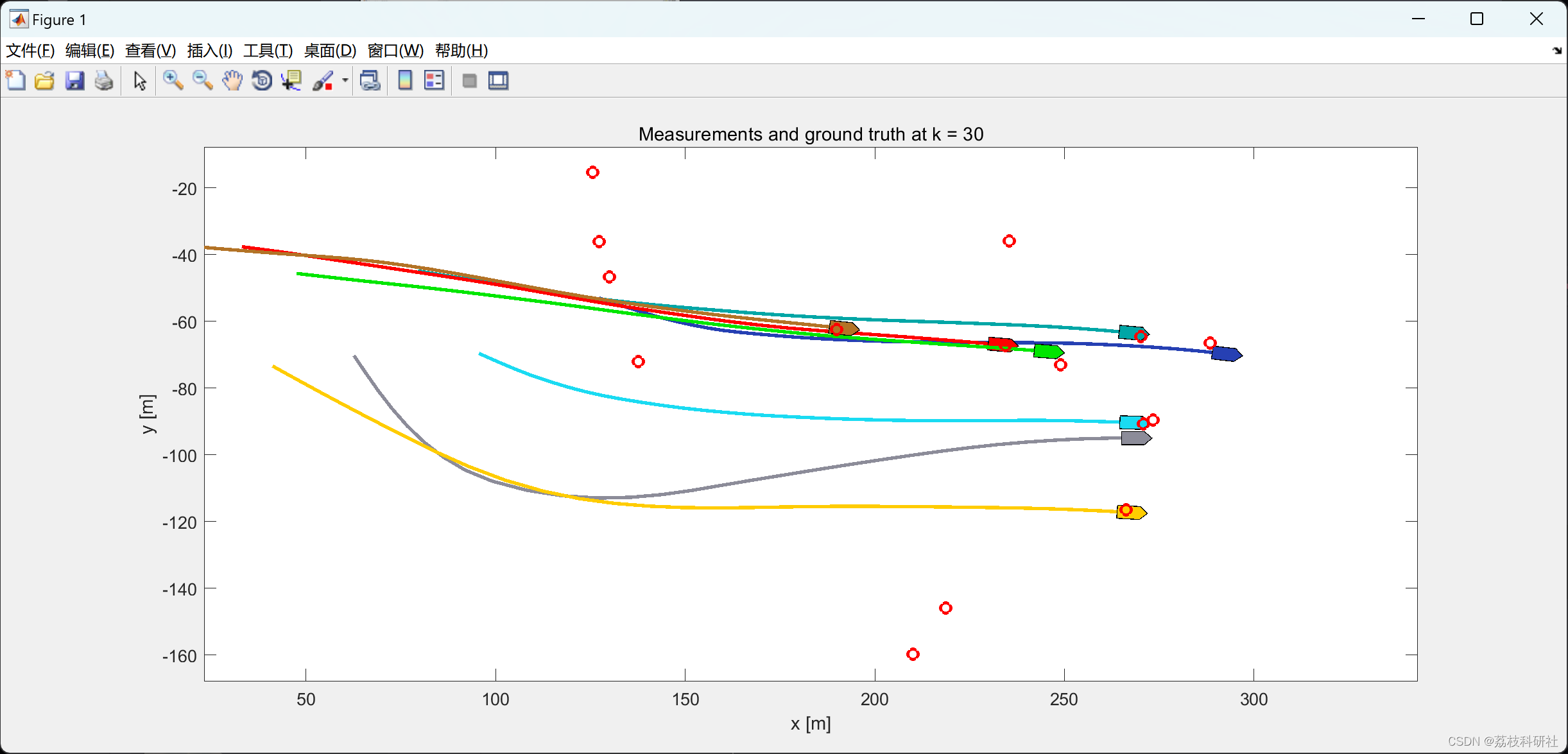Click the Show Plot Tools button
Image resolution: width=1568 pixels, height=754 pixels.
499,81
